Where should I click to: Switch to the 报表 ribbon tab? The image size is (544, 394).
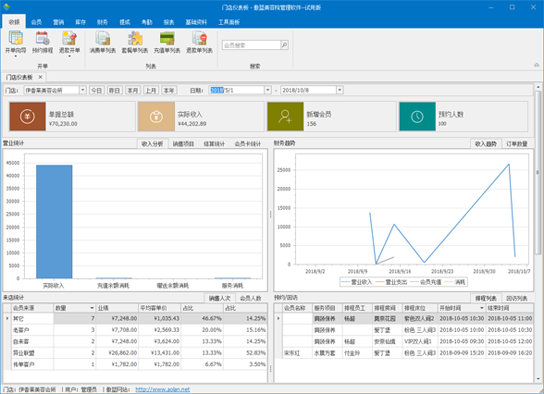click(169, 22)
